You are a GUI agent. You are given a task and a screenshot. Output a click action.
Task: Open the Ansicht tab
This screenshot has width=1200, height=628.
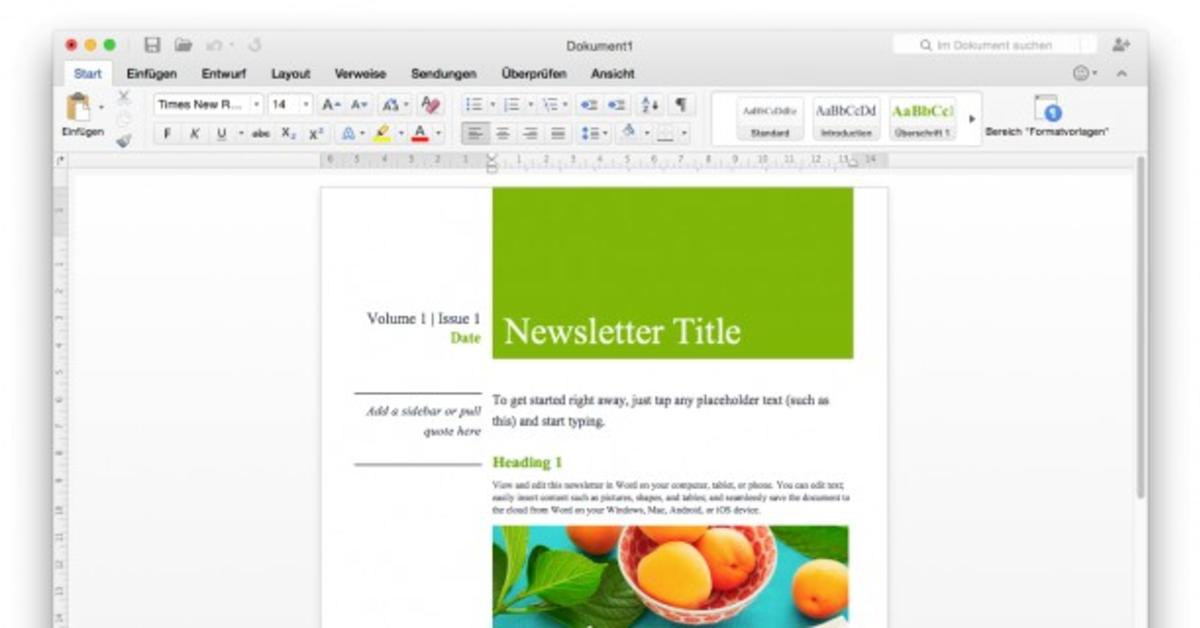click(x=612, y=74)
